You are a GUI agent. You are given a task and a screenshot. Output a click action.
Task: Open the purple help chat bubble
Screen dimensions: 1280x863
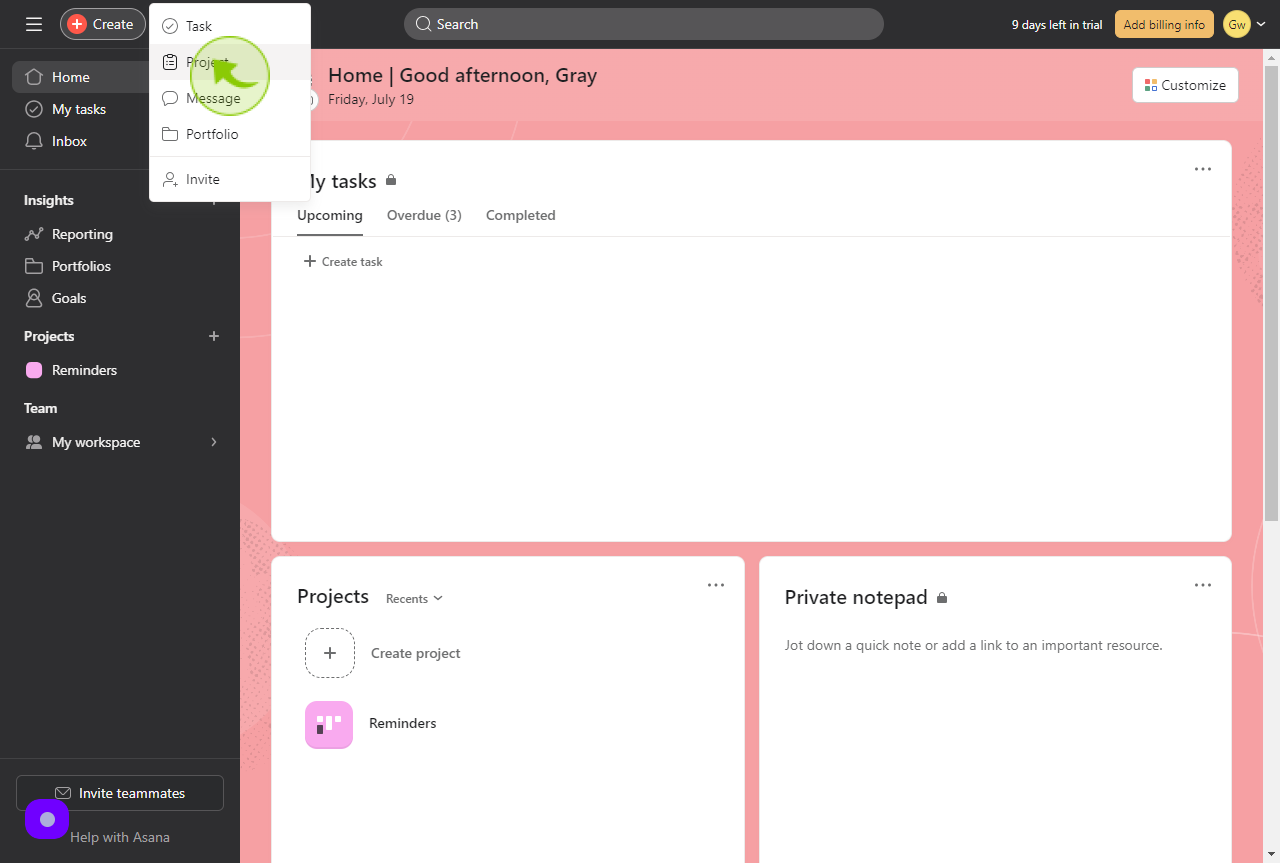tap(47, 819)
